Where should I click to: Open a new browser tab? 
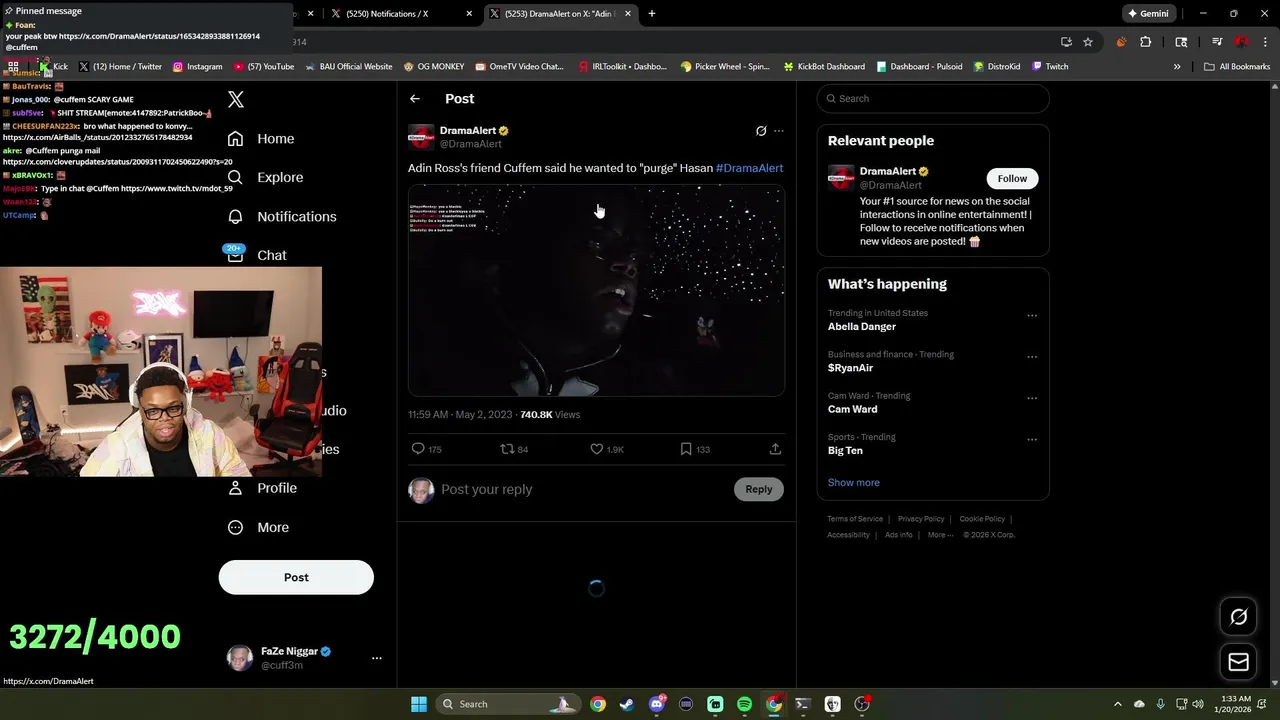pyautogui.click(x=652, y=14)
